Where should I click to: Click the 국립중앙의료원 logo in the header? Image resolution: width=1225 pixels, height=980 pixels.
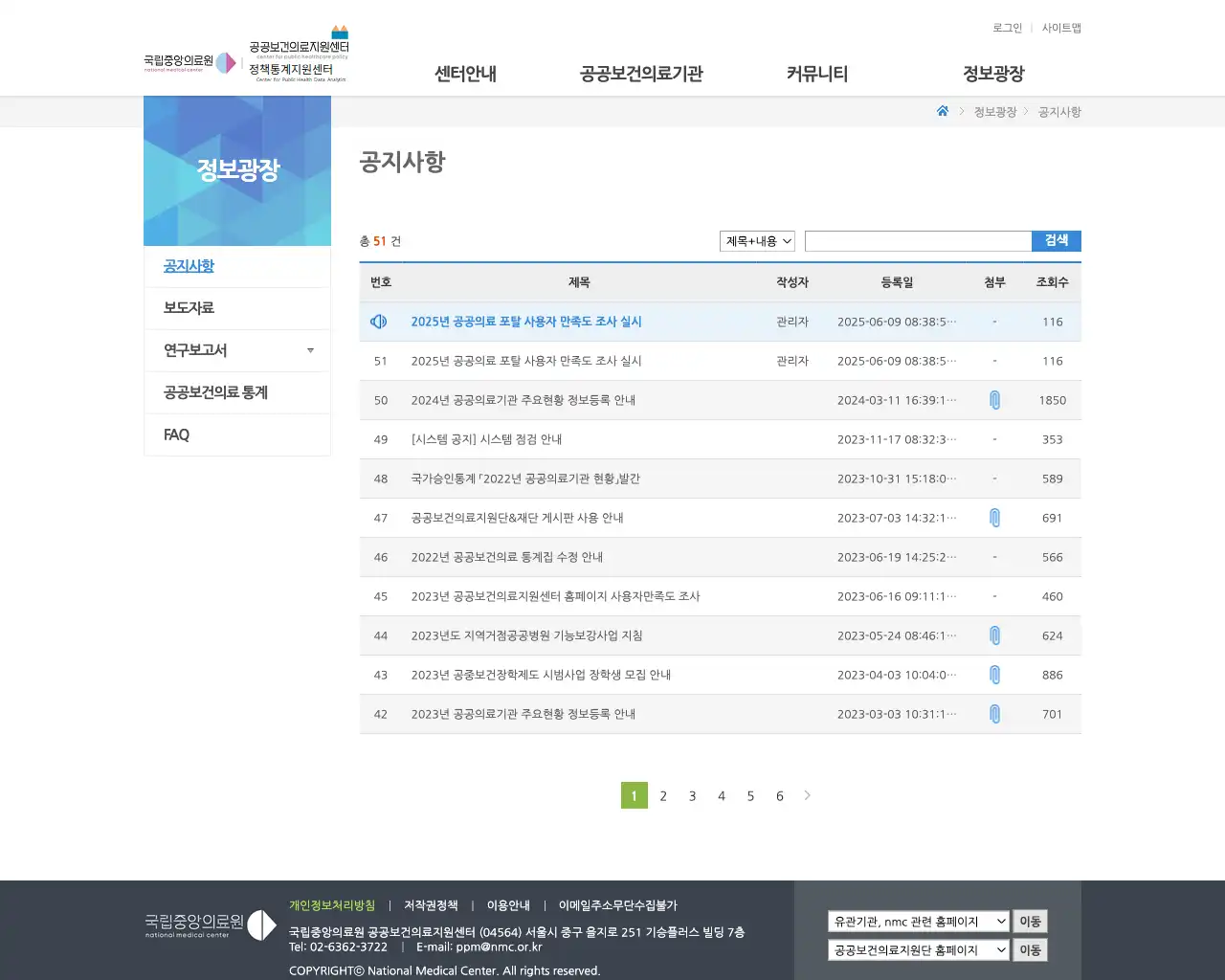click(182, 59)
